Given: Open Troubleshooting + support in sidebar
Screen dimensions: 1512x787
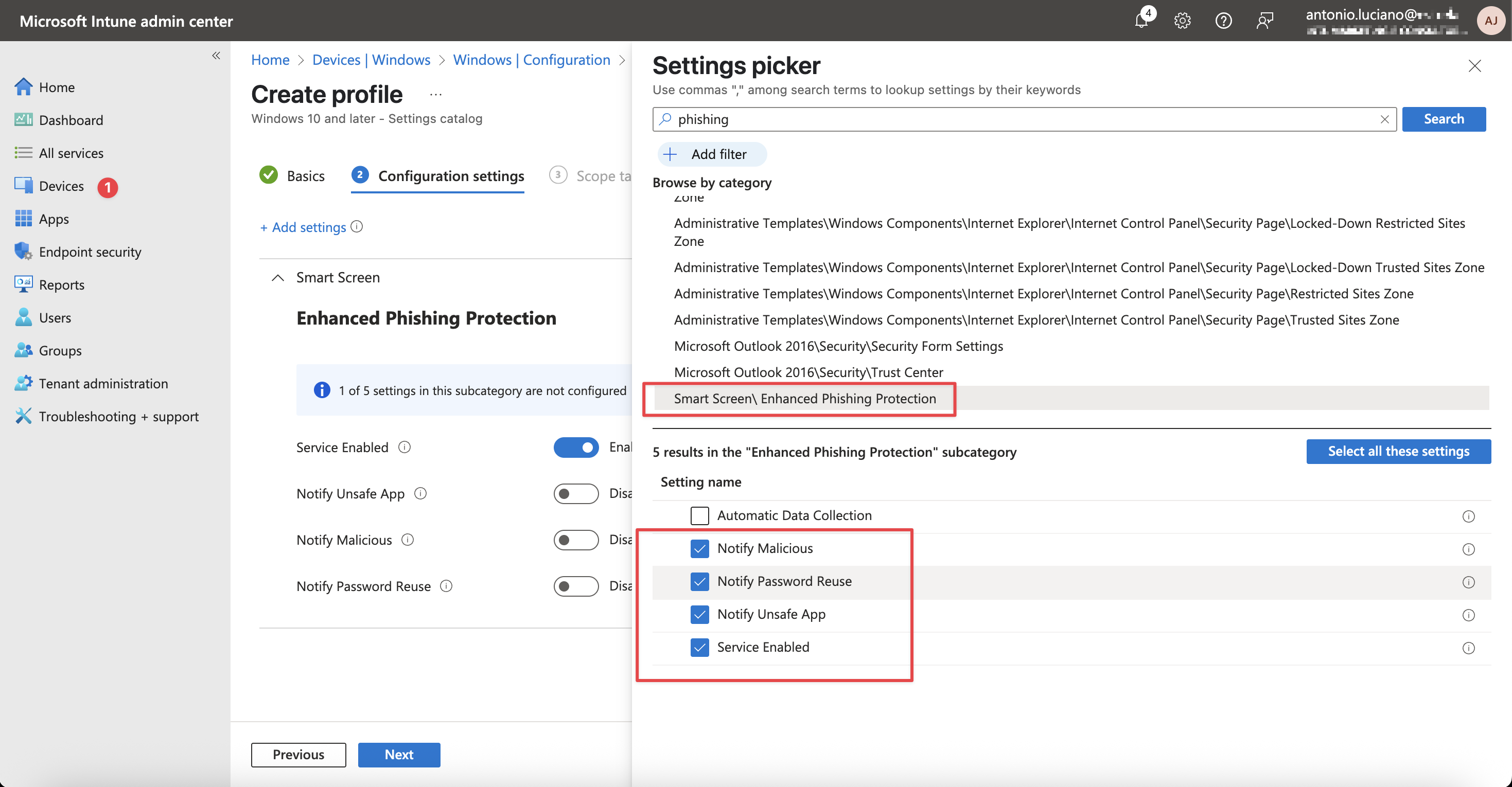Looking at the screenshot, I should click(106, 416).
